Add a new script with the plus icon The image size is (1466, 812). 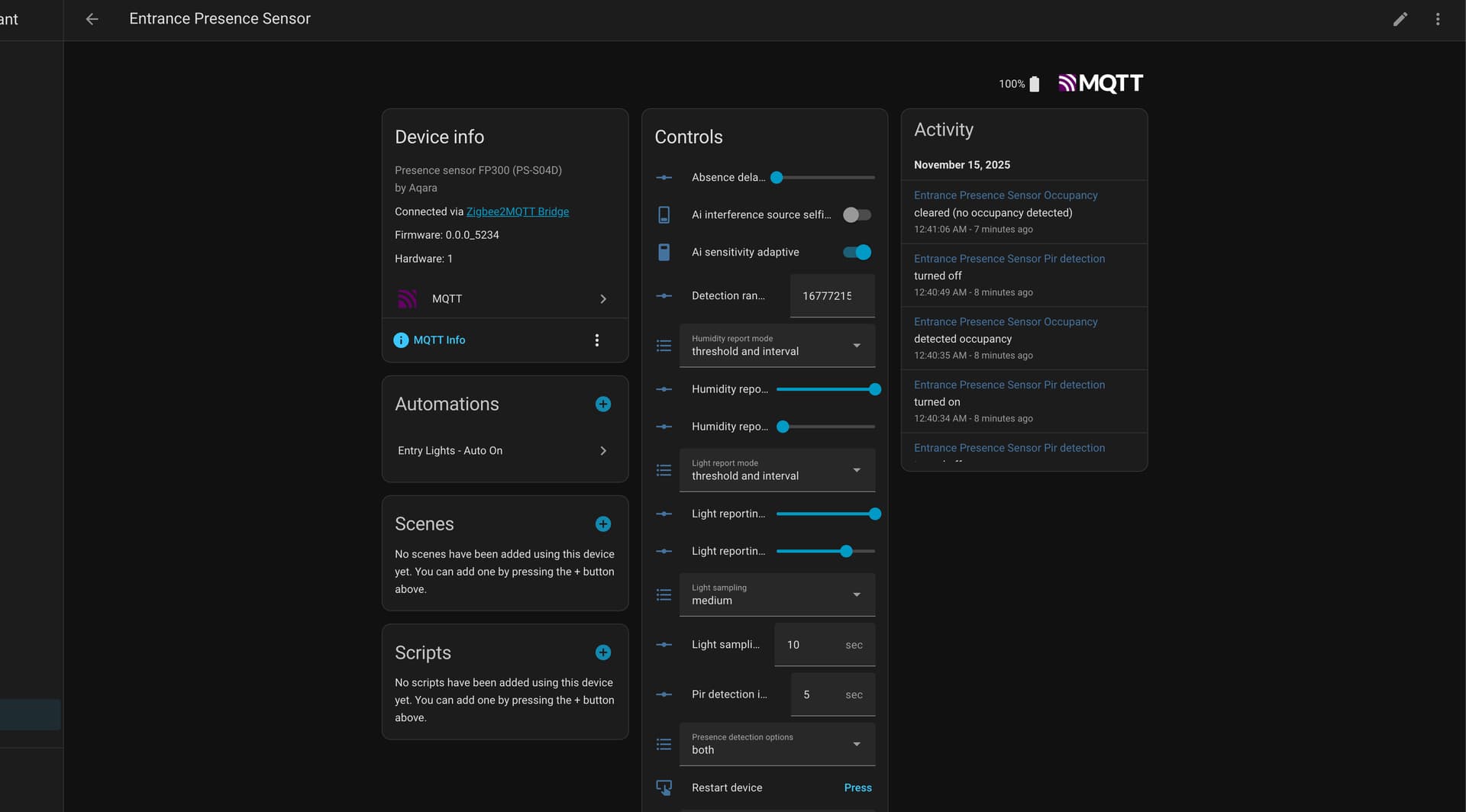[x=603, y=652]
